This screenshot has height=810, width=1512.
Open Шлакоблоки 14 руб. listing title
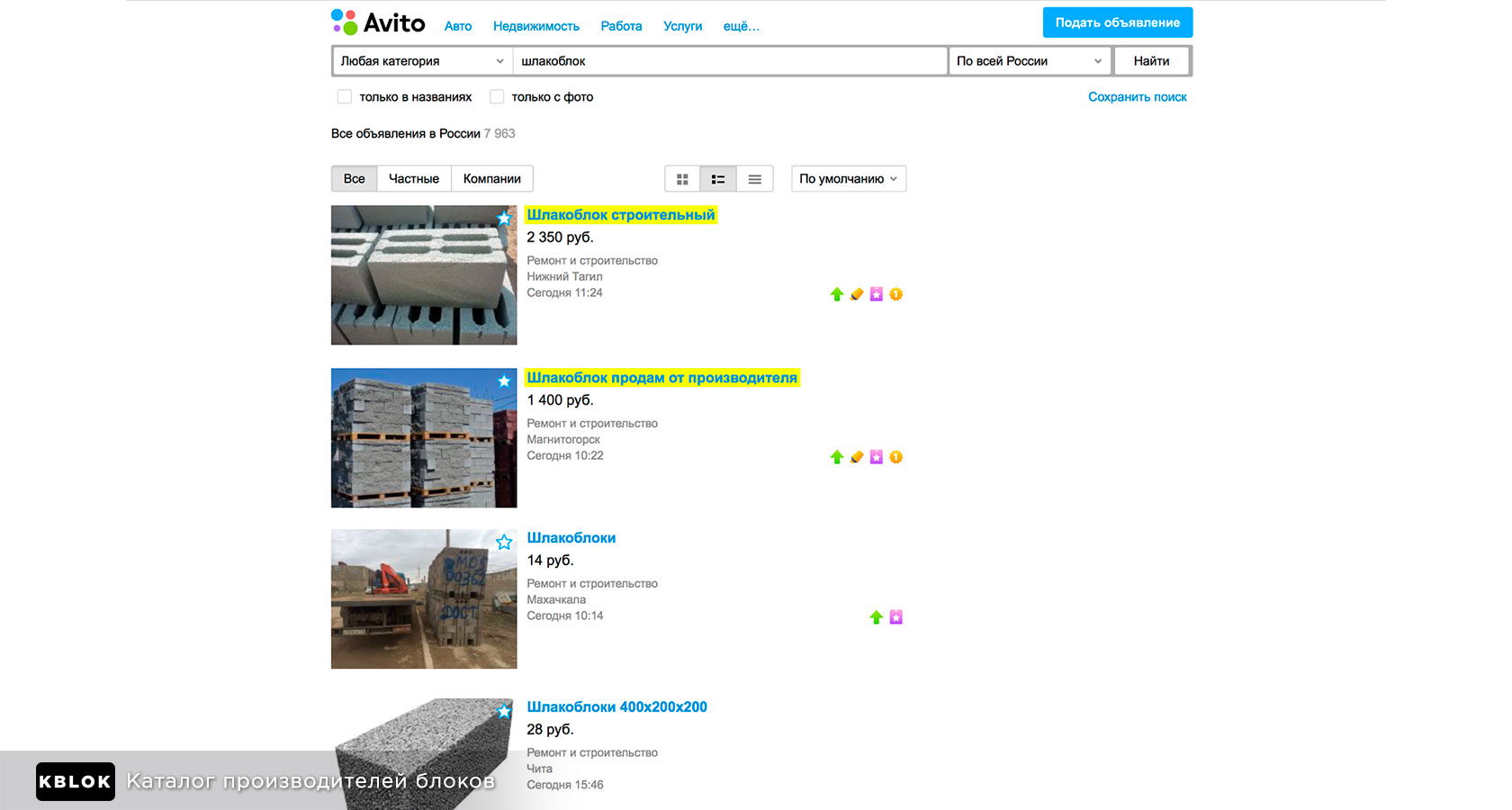click(571, 538)
